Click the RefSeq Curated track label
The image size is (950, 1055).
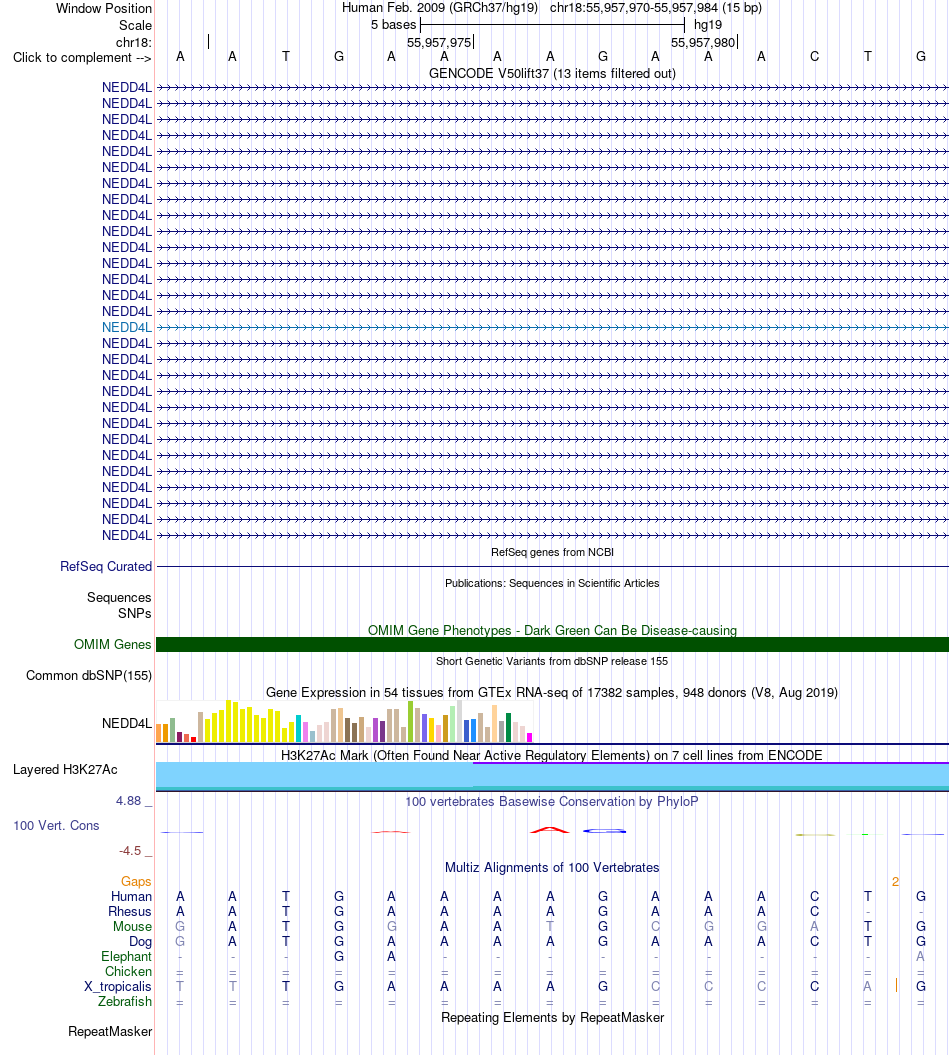point(106,567)
